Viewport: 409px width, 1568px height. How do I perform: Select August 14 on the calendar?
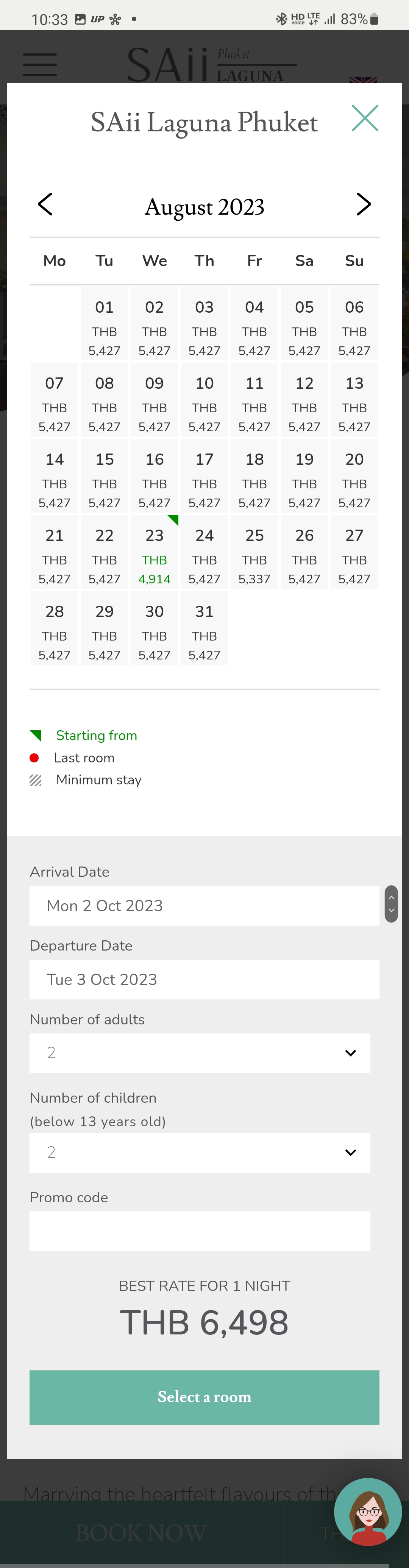(x=54, y=476)
